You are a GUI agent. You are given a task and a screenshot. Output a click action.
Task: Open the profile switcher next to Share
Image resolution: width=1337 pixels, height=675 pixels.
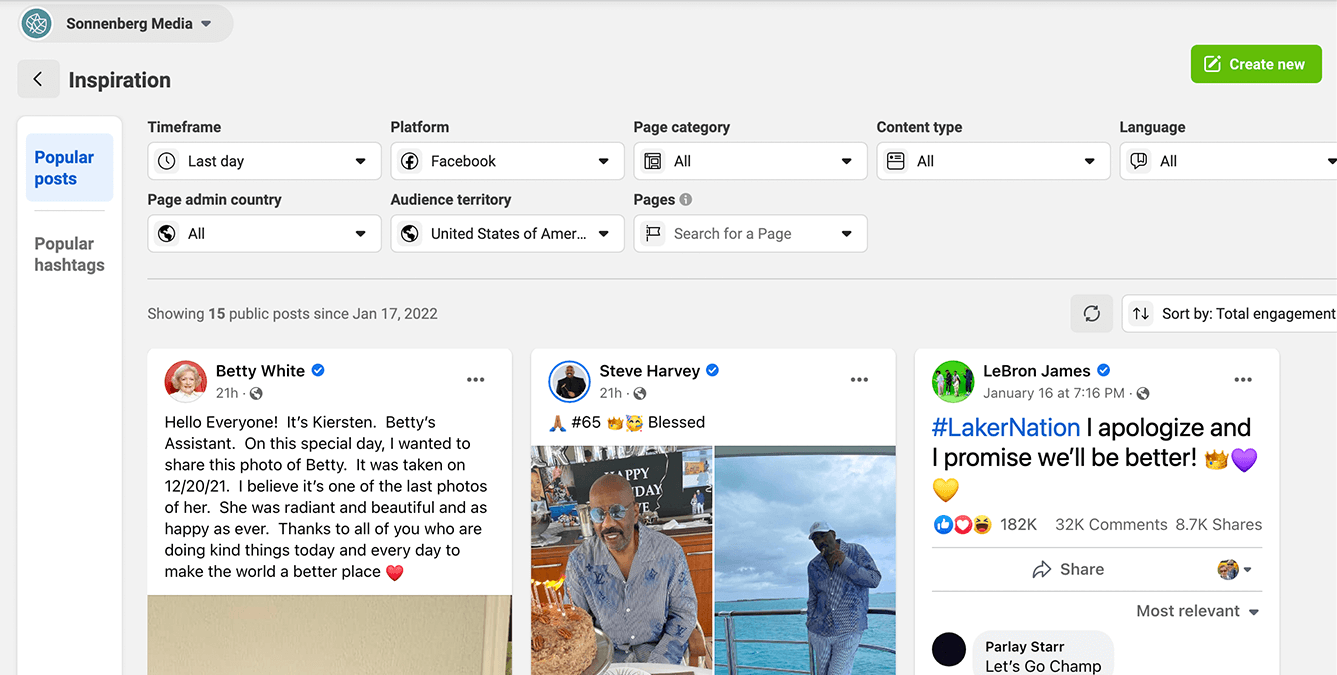coord(1235,569)
